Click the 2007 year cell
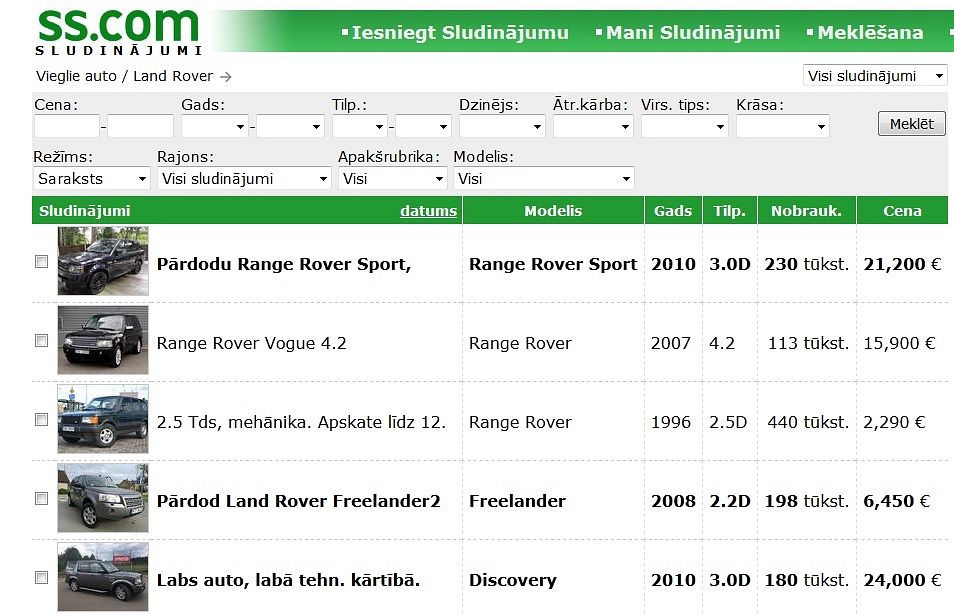 671,343
